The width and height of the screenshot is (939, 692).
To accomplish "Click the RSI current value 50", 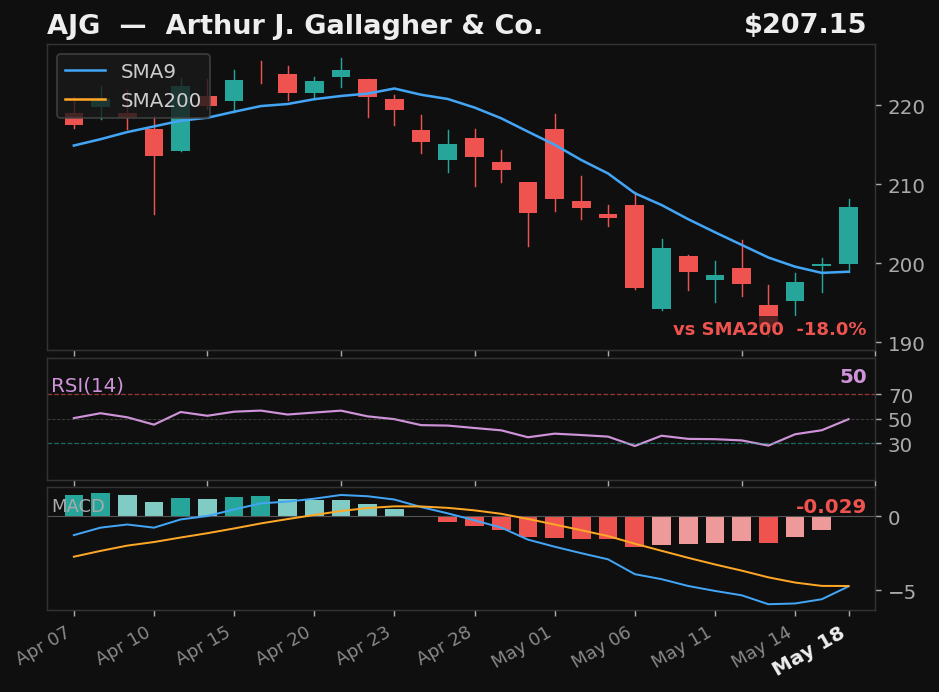I will tap(853, 377).
